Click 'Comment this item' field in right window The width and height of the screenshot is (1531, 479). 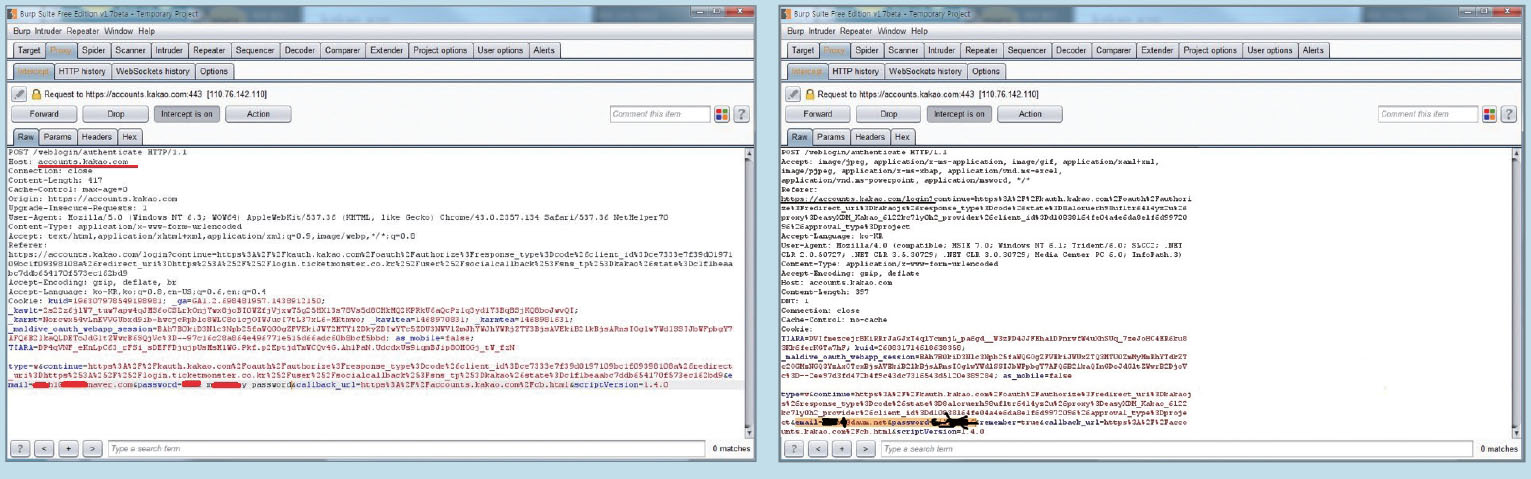pos(1428,114)
